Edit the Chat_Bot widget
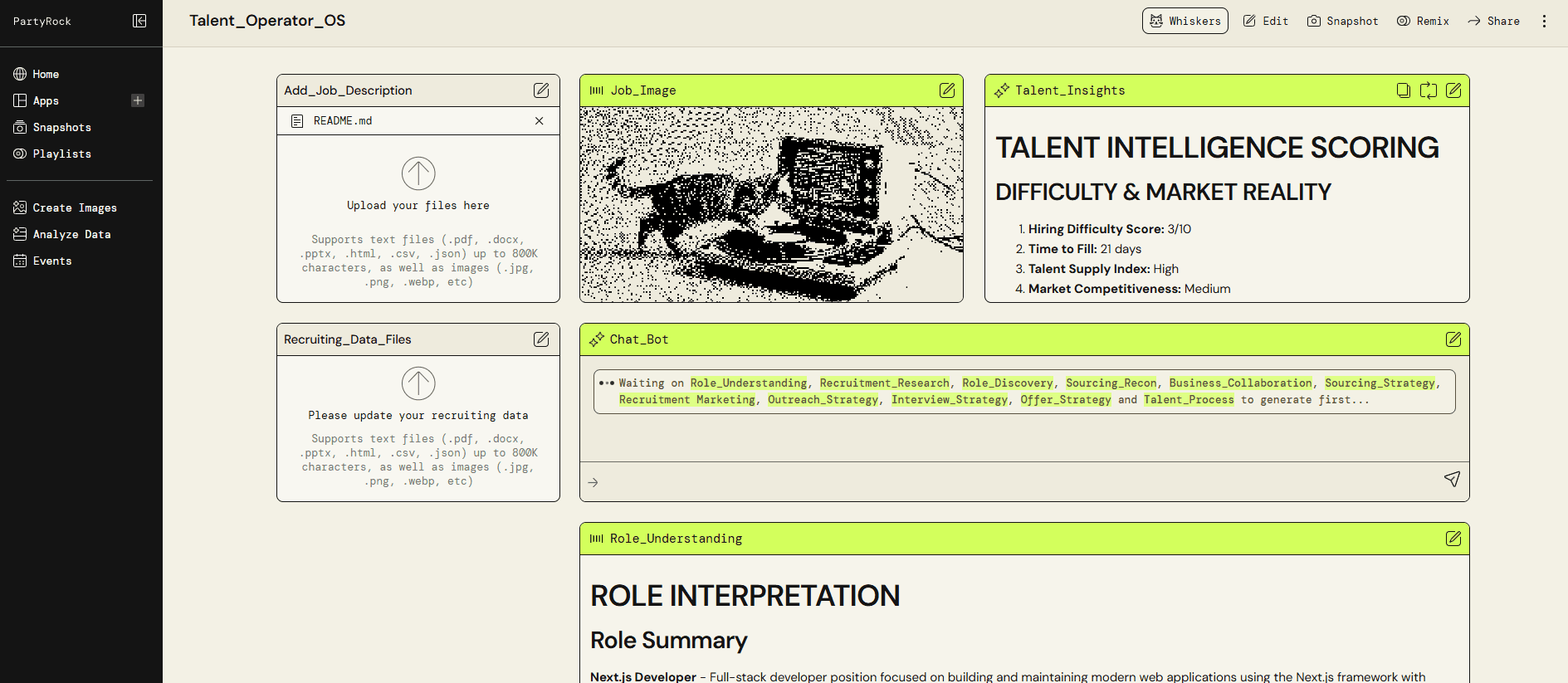This screenshot has width=1568, height=683. point(1453,339)
